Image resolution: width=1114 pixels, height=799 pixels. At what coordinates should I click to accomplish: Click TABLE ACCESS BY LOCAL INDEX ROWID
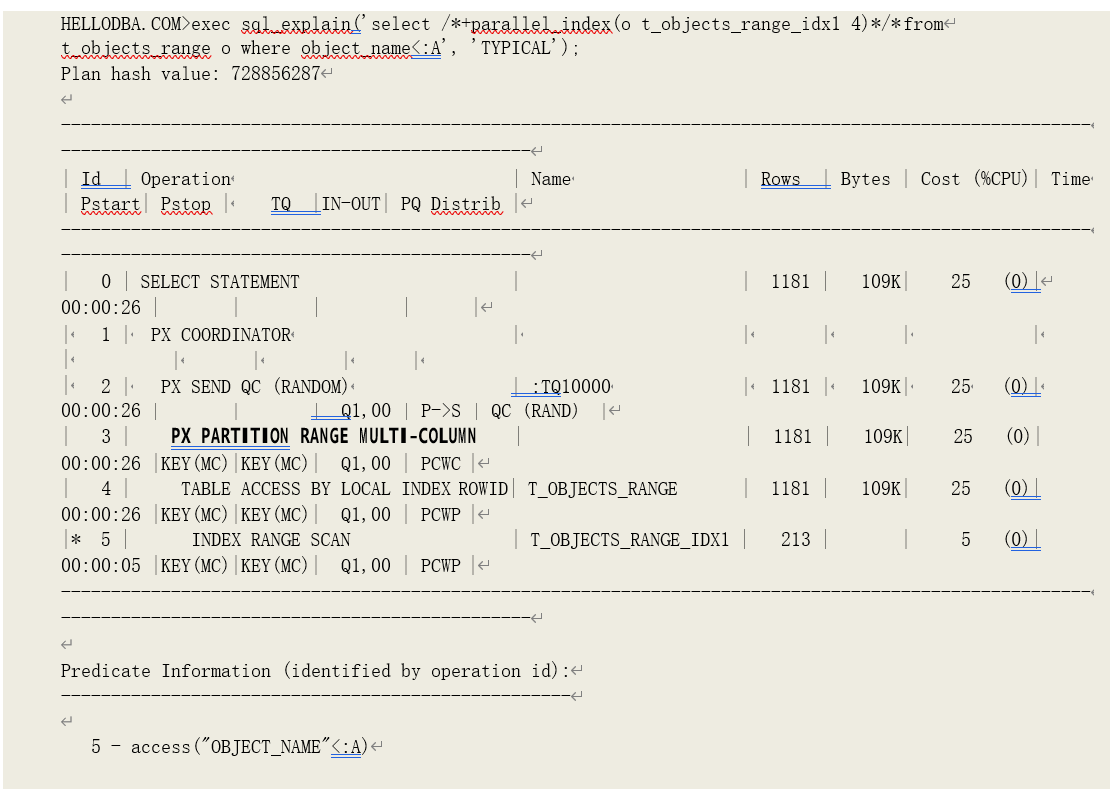coord(344,489)
